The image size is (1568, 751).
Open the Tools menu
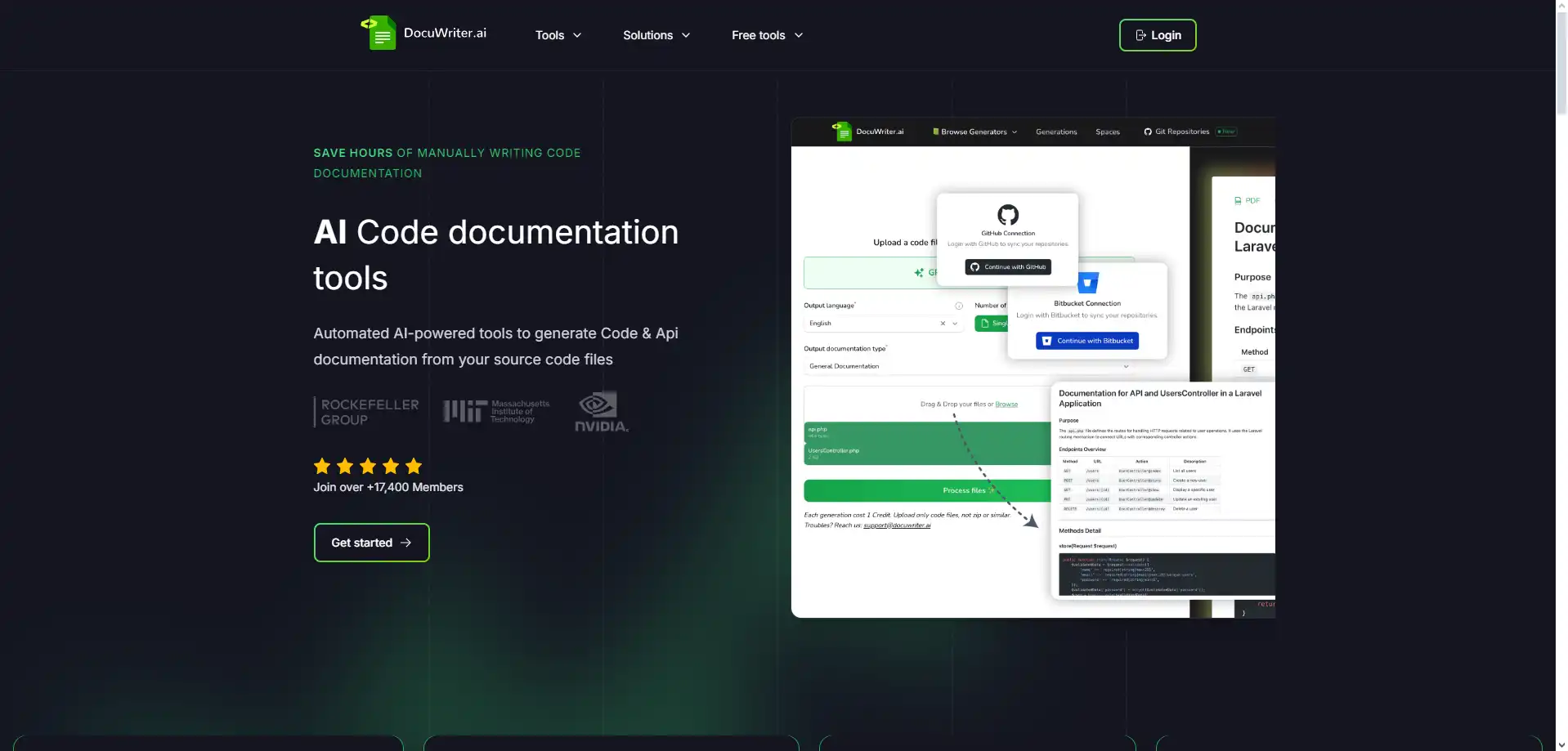click(x=558, y=35)
